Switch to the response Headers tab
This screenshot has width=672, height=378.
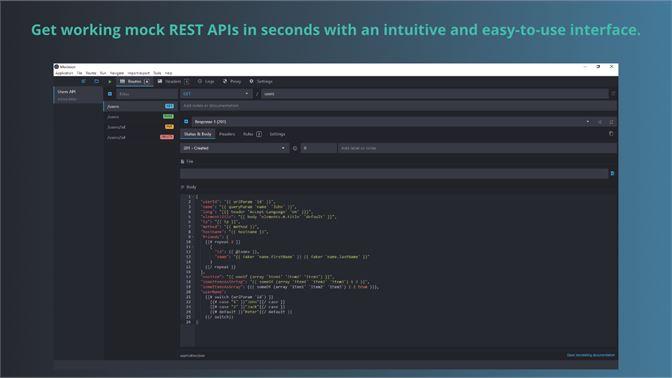pos(227,134)
